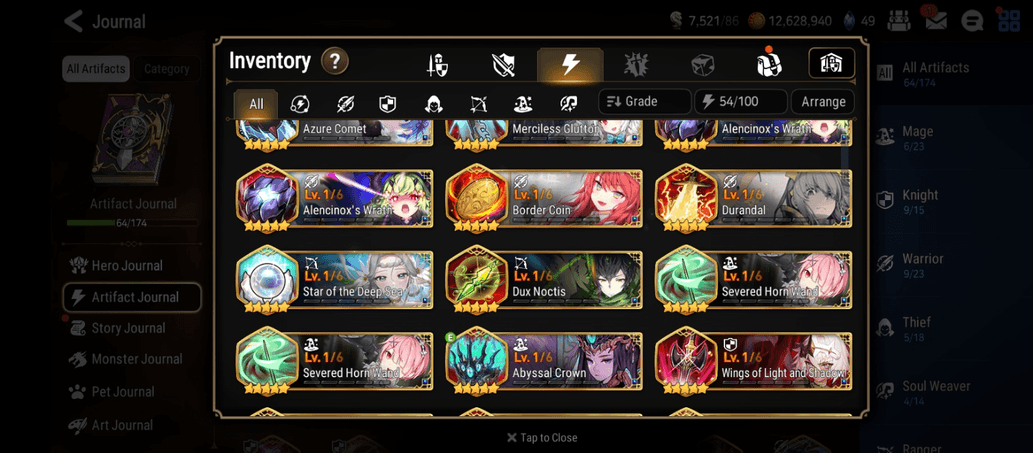Open the Inventory help question mark
This screenshot has width=1033, height=453.
pos(335,62)
